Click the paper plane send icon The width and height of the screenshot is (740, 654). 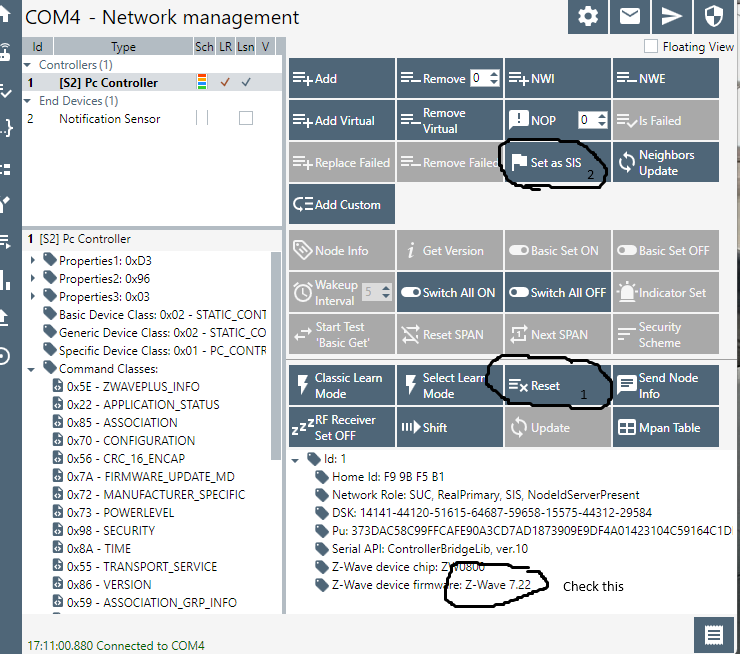tap(669, 17)
